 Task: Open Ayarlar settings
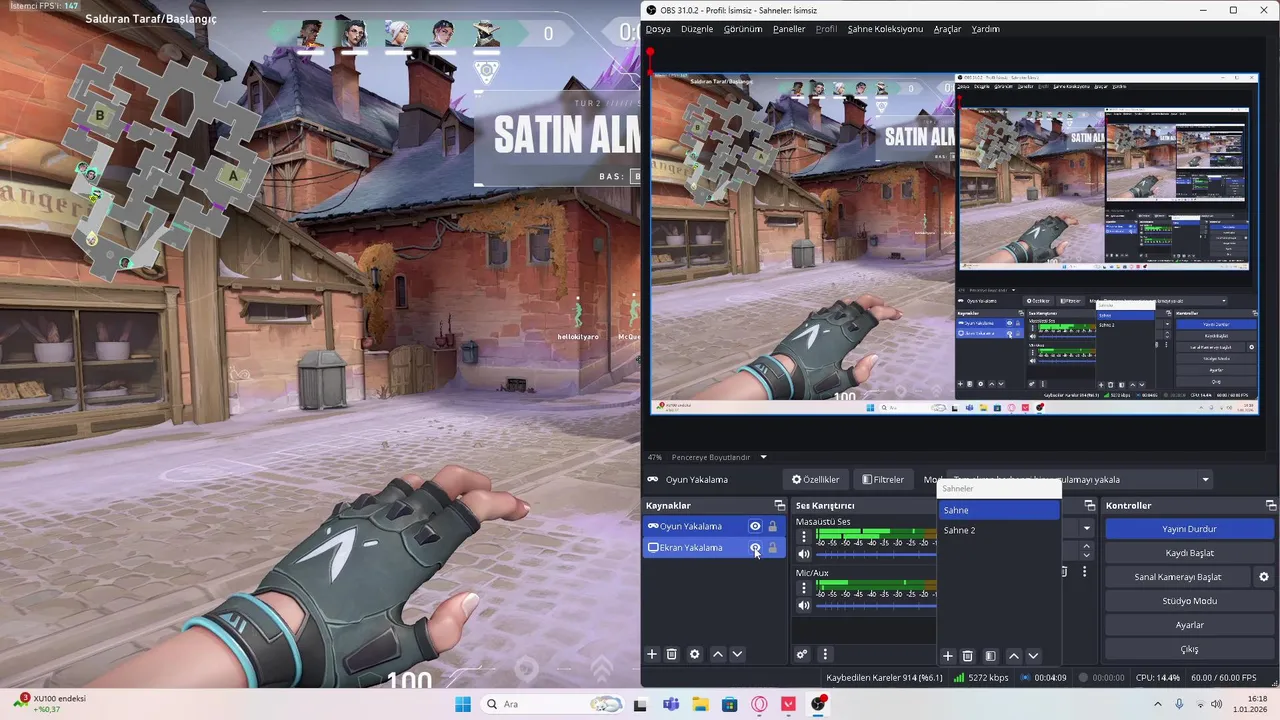[x=1189, y=625]
